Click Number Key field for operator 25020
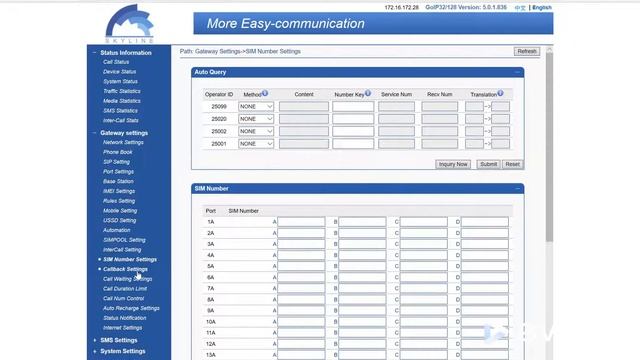The image size is (640, 360). [353, 119]
